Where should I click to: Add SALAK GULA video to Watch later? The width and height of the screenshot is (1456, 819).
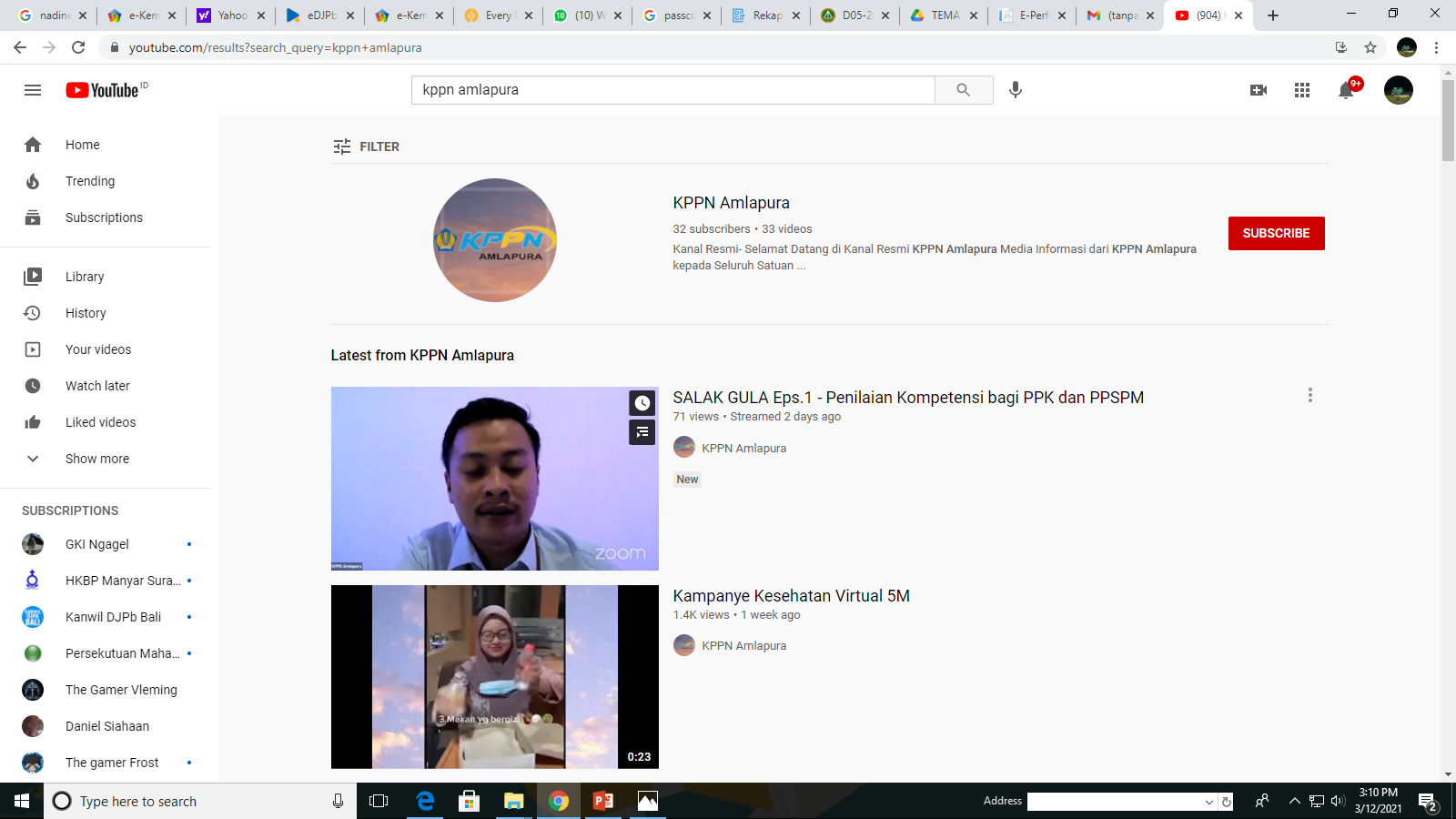[642, 403]
